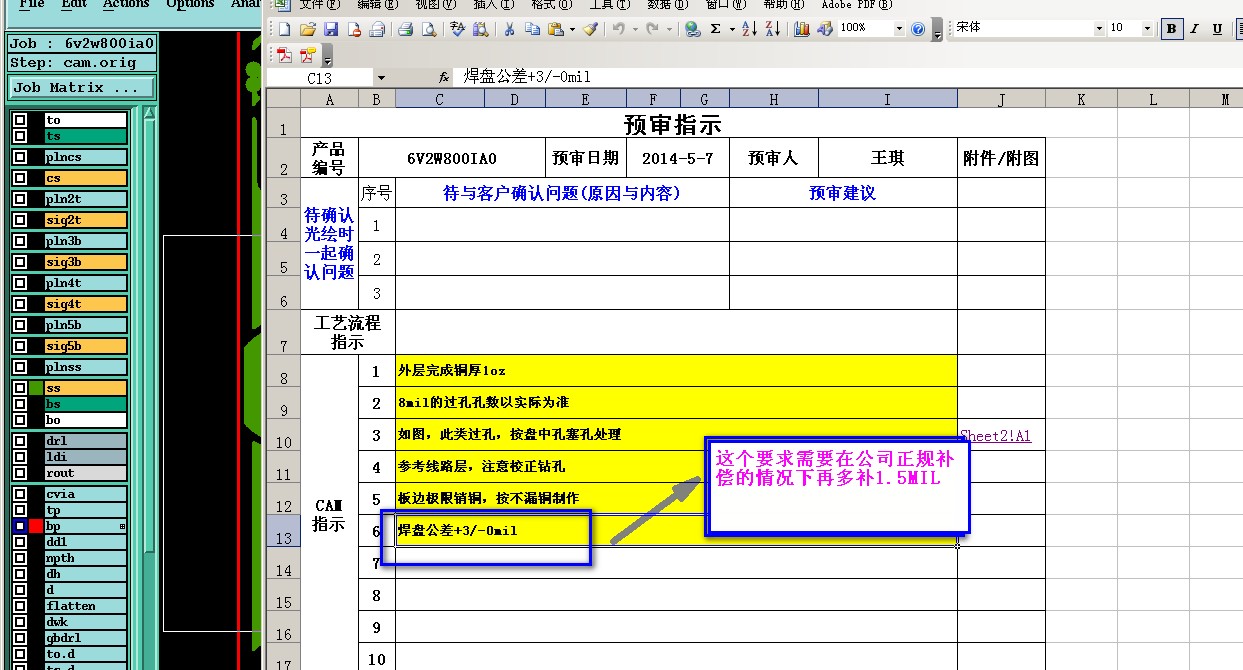The width and height of the screenshot is (1243, 670).
Task: Open a file using the folder icon
Action: 308,29
